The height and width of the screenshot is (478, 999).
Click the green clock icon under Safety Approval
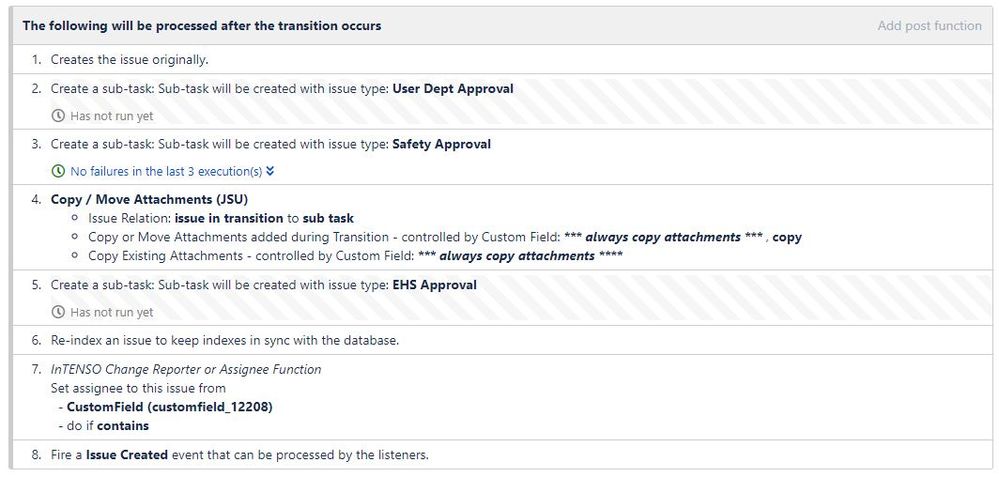(x=58, y=171)
